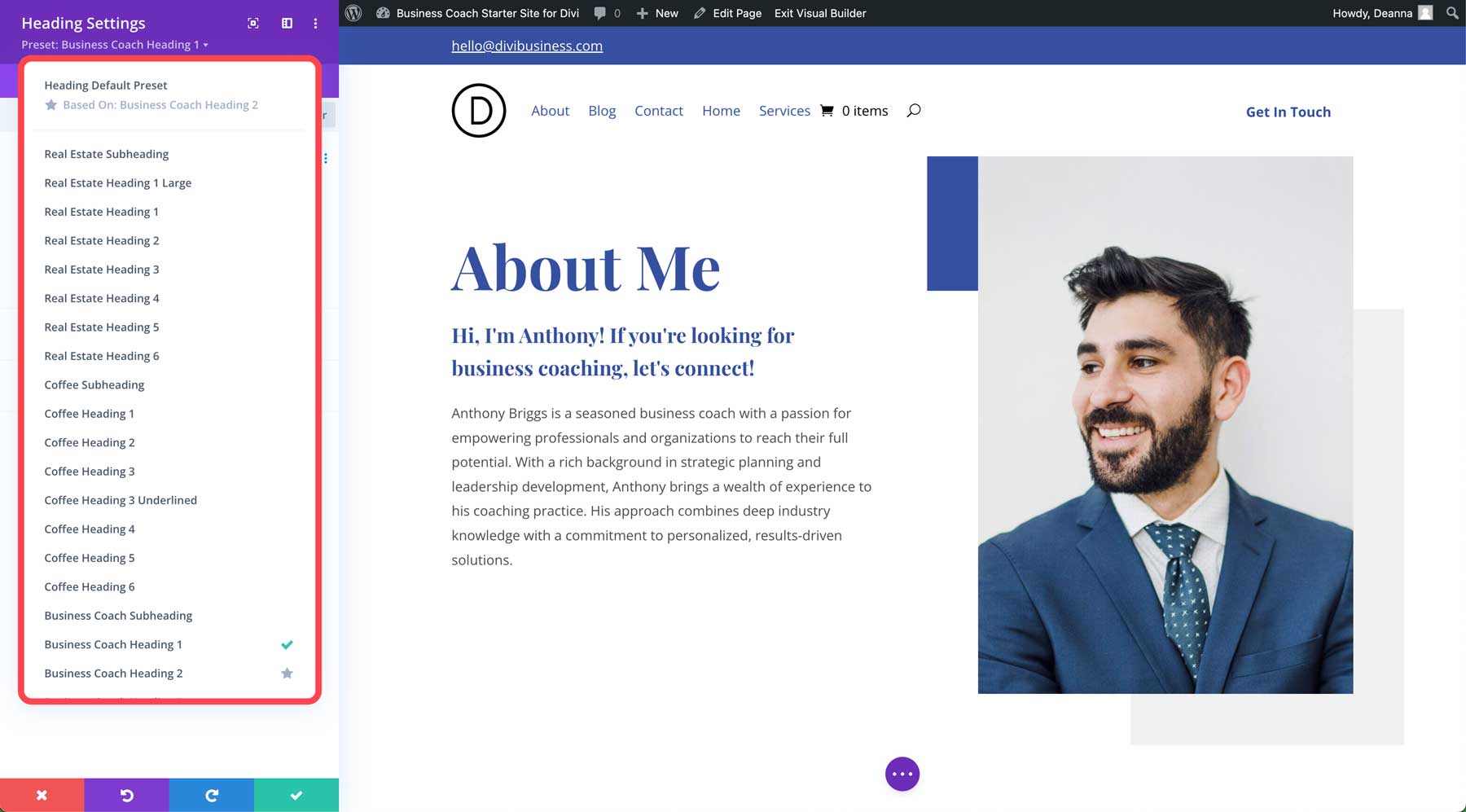
Task: Click the magnifying glass search icon in the navigation
Action: click(914, 109)
